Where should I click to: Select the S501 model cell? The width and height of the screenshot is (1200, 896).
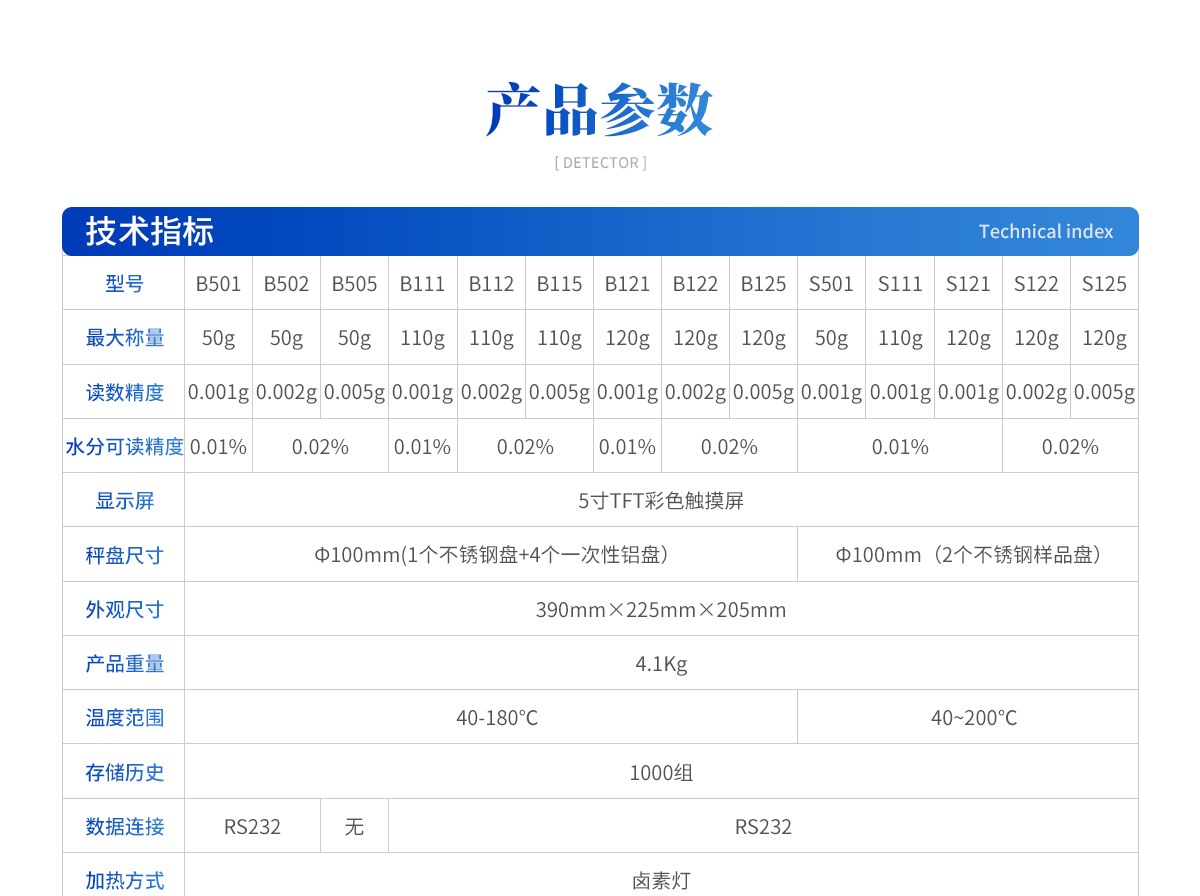[x=831, y=284]
